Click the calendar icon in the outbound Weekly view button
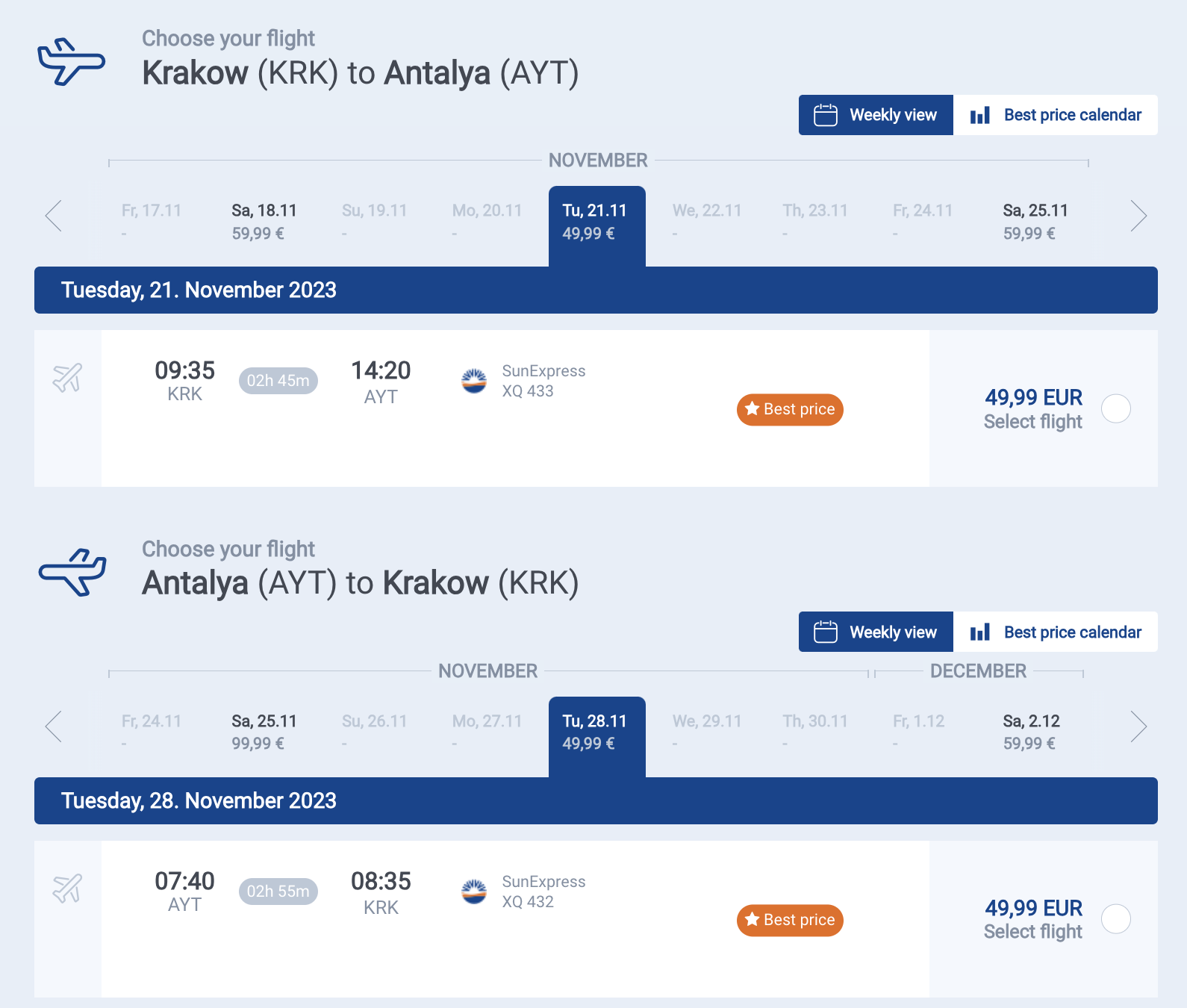 point(826,115)
